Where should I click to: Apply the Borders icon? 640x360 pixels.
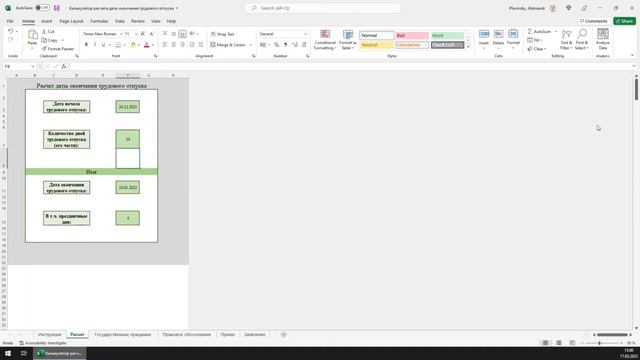click(x=118, y=44)
